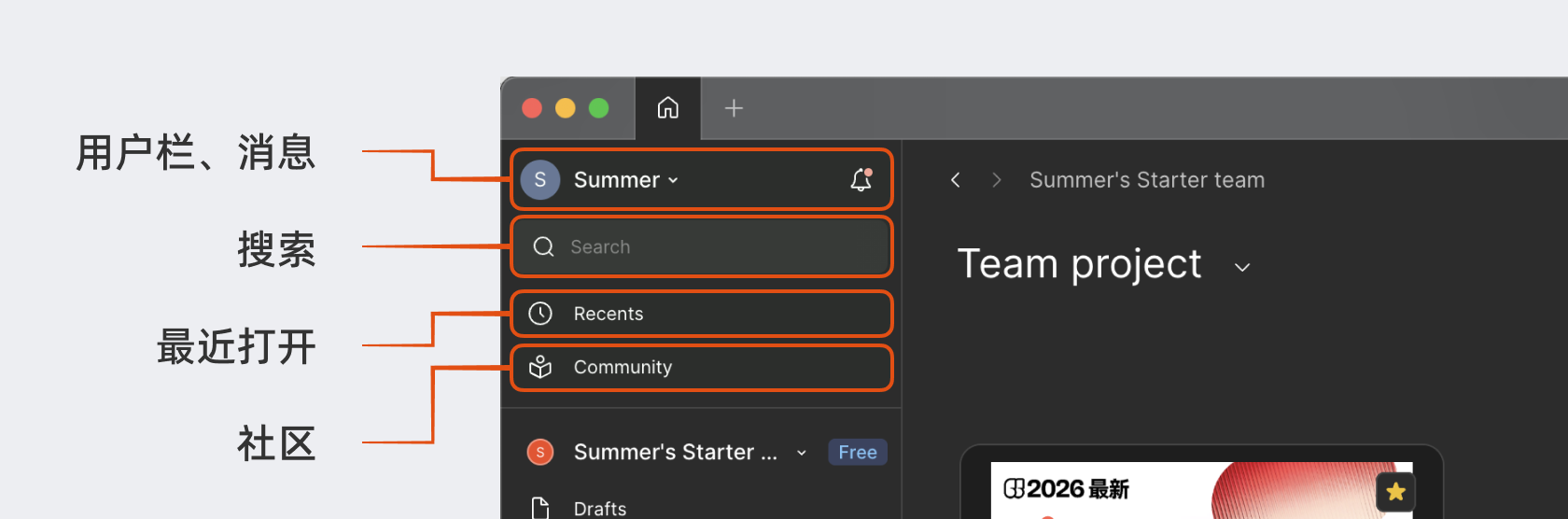Click the Summer's Starter team breadcrumb
The image size is (1568, 519).
tap(1147, 180)
